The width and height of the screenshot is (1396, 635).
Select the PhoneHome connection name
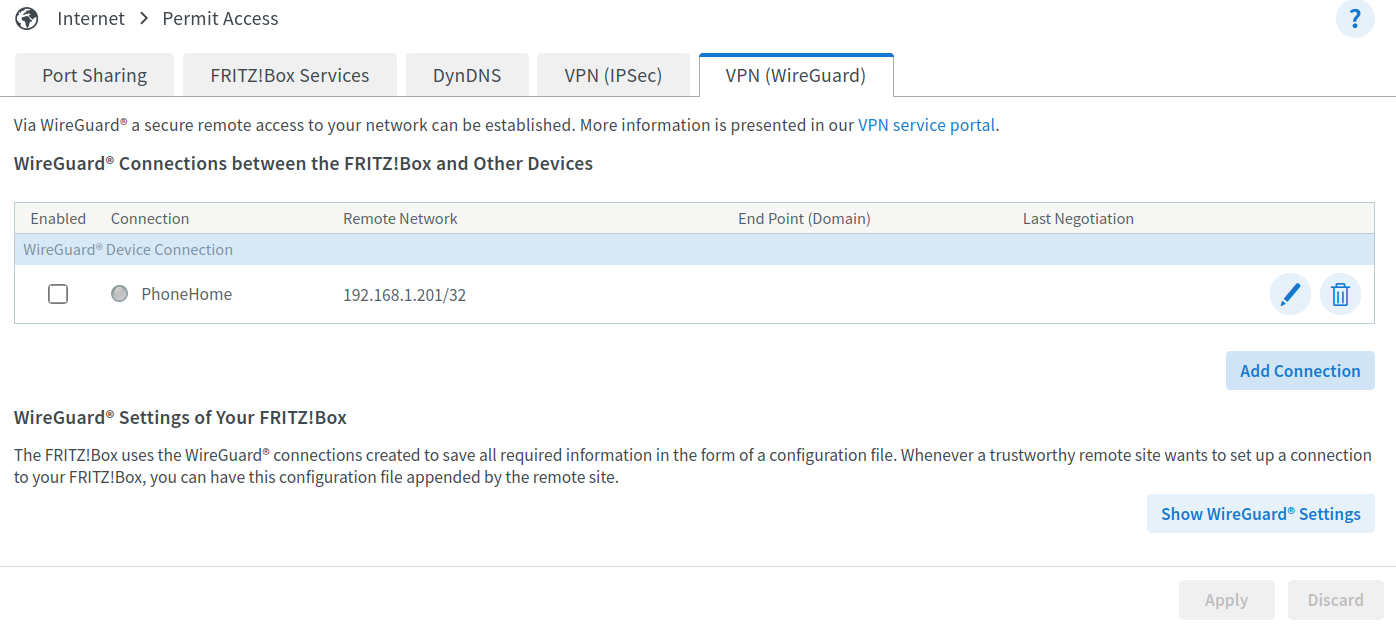(x=186, y=294)
